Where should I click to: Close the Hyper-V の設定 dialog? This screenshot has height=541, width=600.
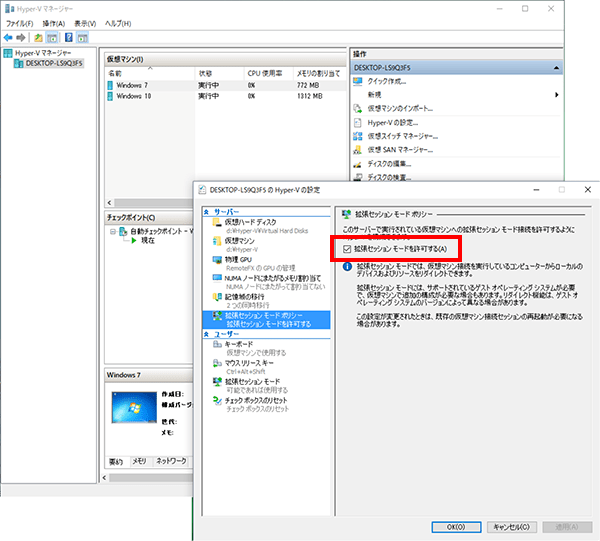588,189
